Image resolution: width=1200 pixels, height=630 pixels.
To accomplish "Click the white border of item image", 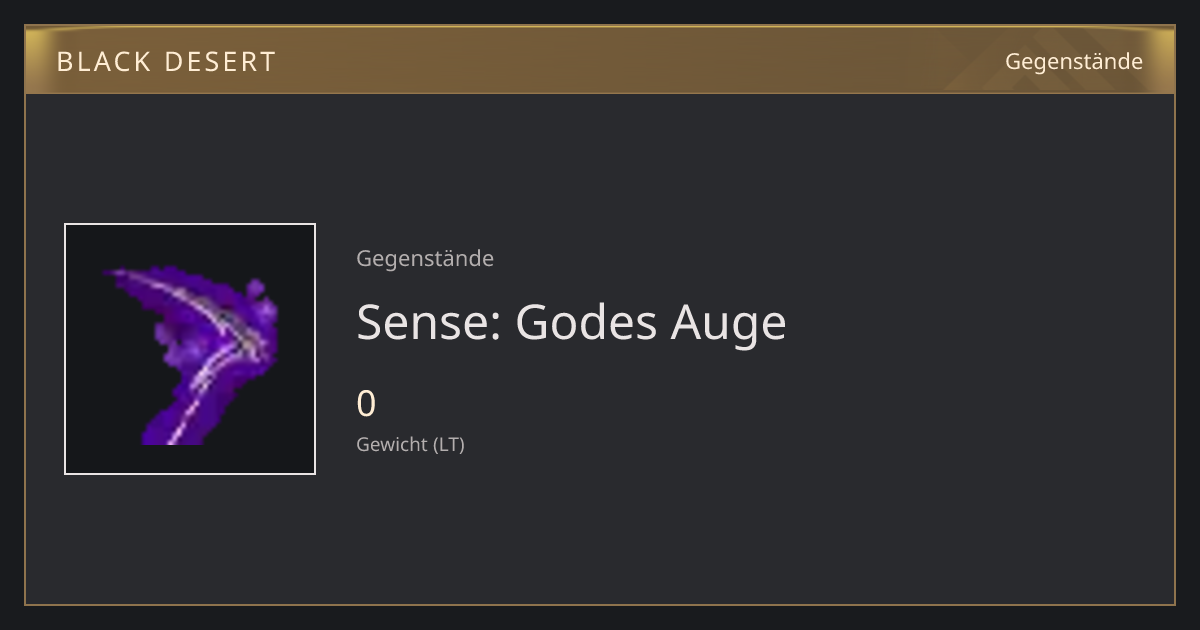I will (190, 224).
